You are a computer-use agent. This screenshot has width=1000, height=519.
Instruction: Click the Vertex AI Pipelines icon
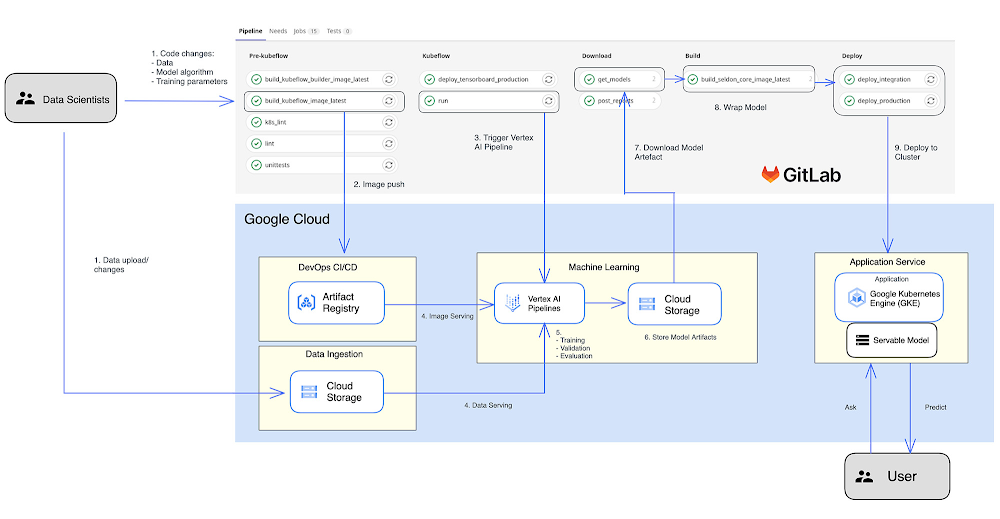pyautogui.click(x=513, y=303)
